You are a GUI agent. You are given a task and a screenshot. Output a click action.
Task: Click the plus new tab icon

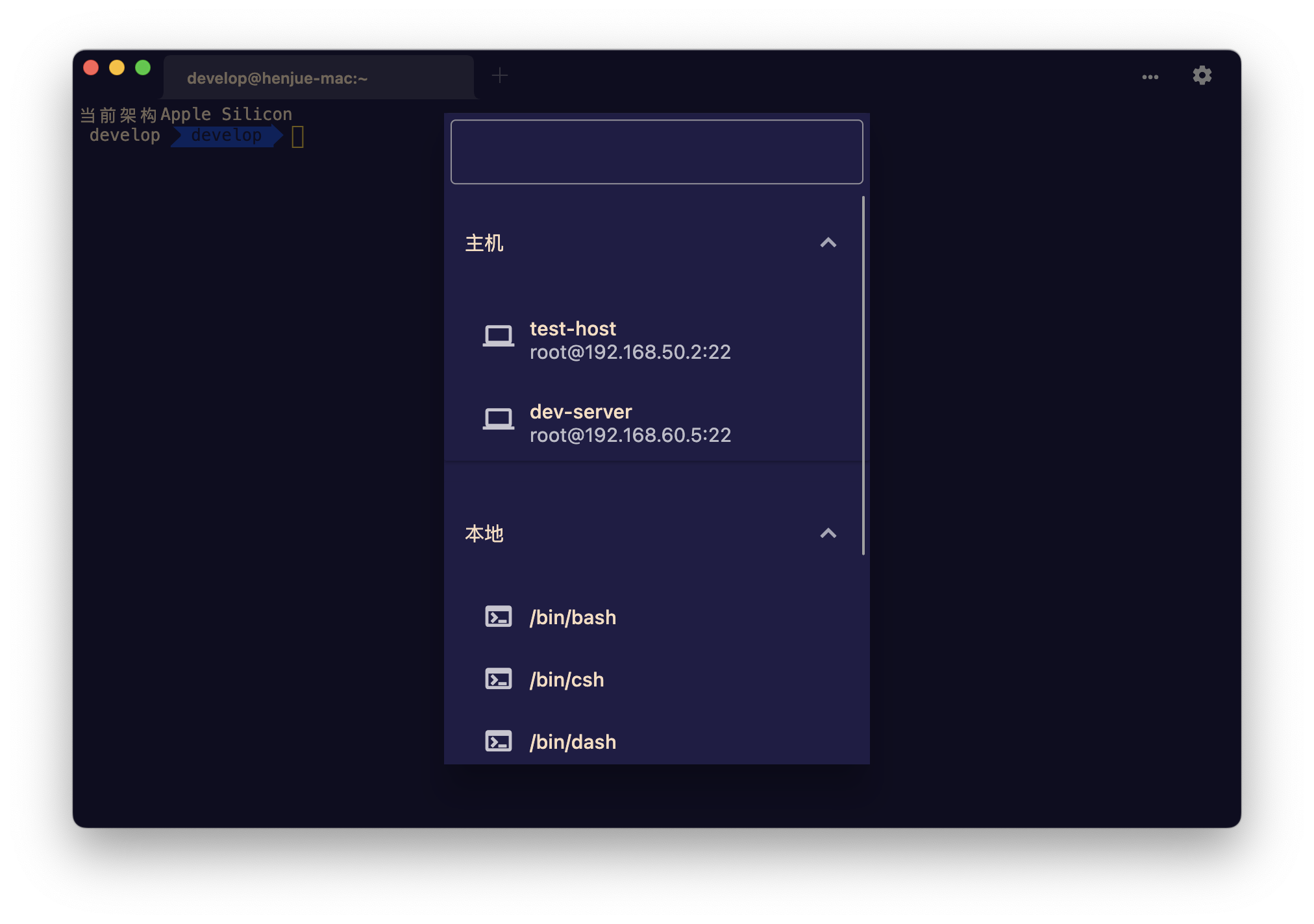point(499,76)
